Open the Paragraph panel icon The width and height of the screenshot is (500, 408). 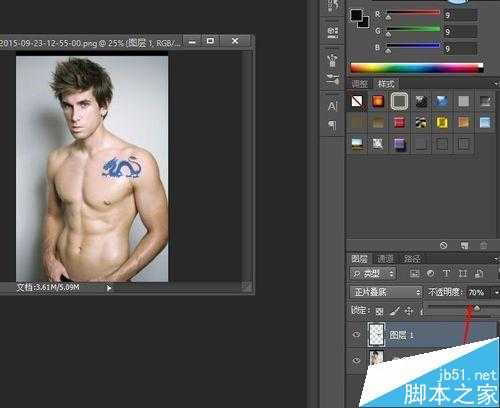[332, 126]
